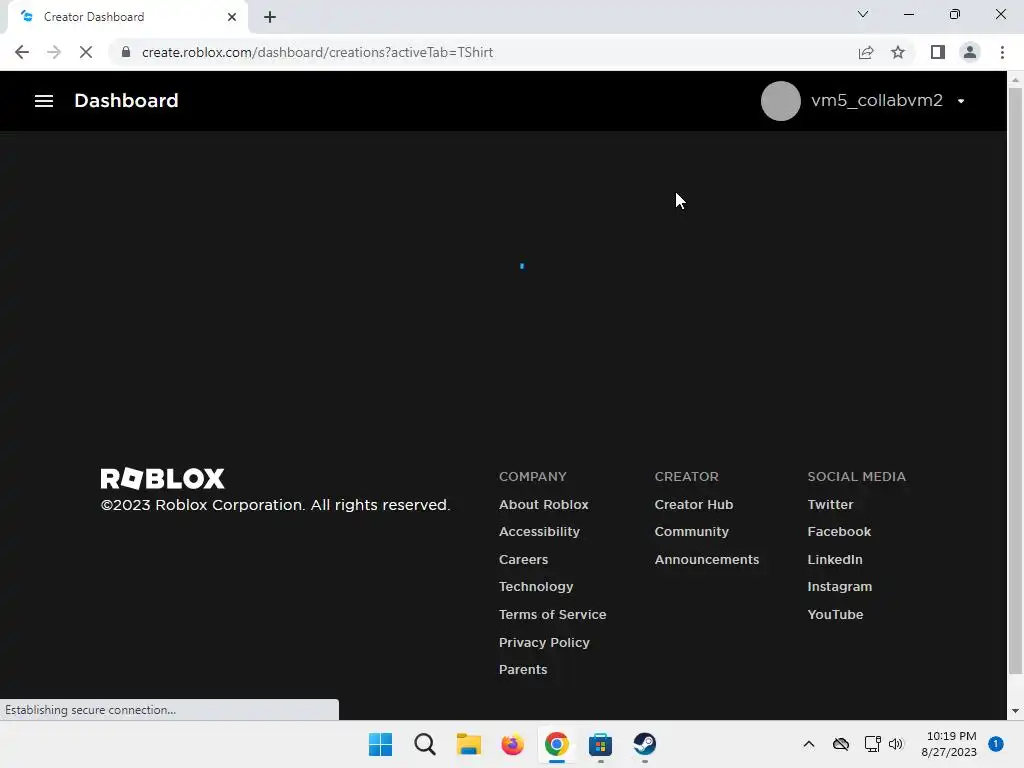Open Steam from the taskbar
This screenshot has height=768, width=1024.
click(645, 744)
